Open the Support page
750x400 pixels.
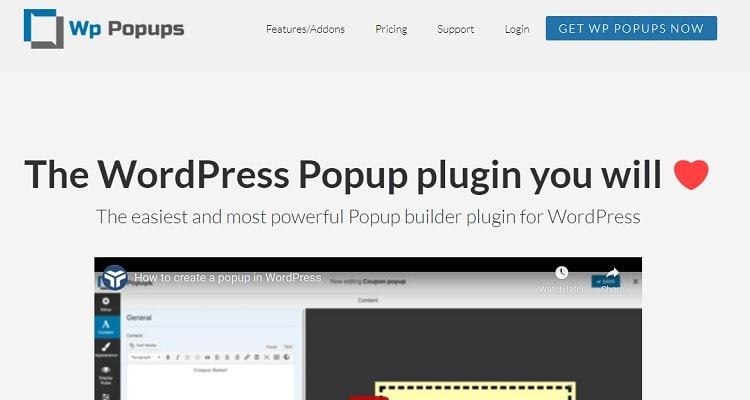[455, 29]
